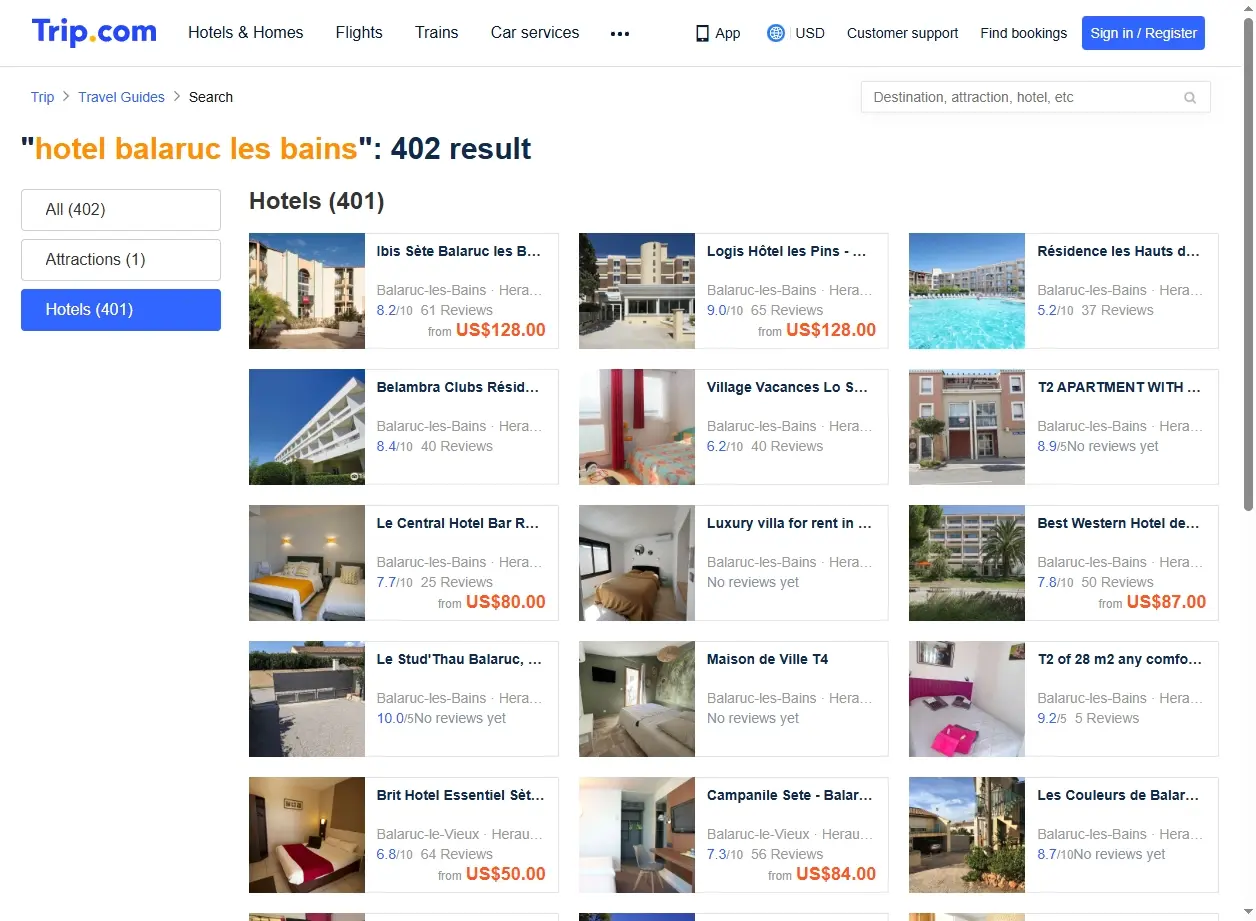The image size is (1256, 921).
Task: Open Luxury villa for rent thumbnail
Action: tap(637, 563)
